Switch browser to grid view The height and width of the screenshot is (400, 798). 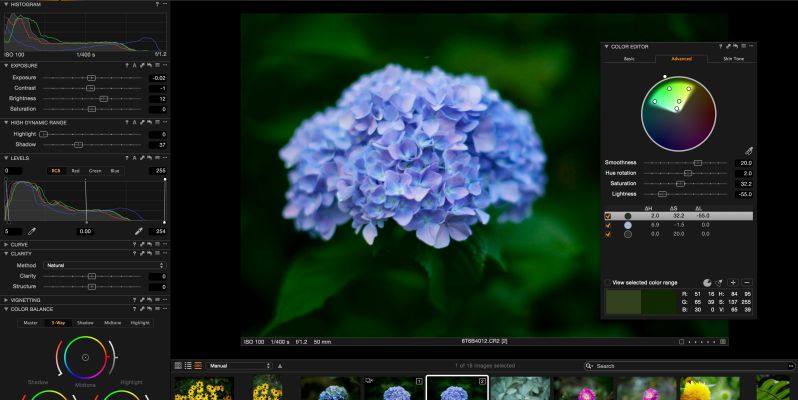coord(178,366)
